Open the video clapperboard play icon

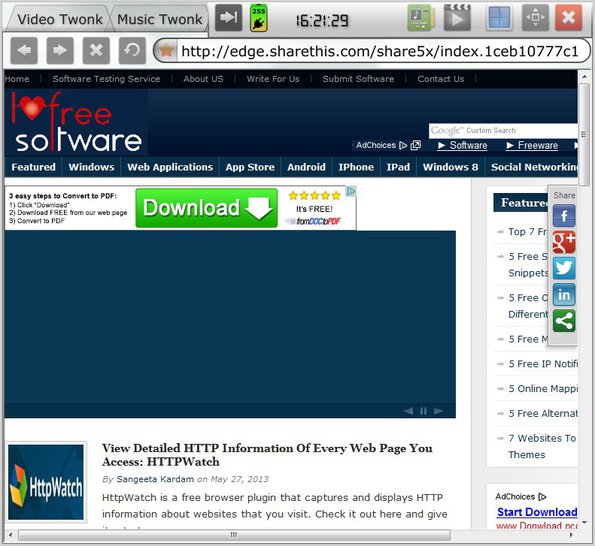457,18
